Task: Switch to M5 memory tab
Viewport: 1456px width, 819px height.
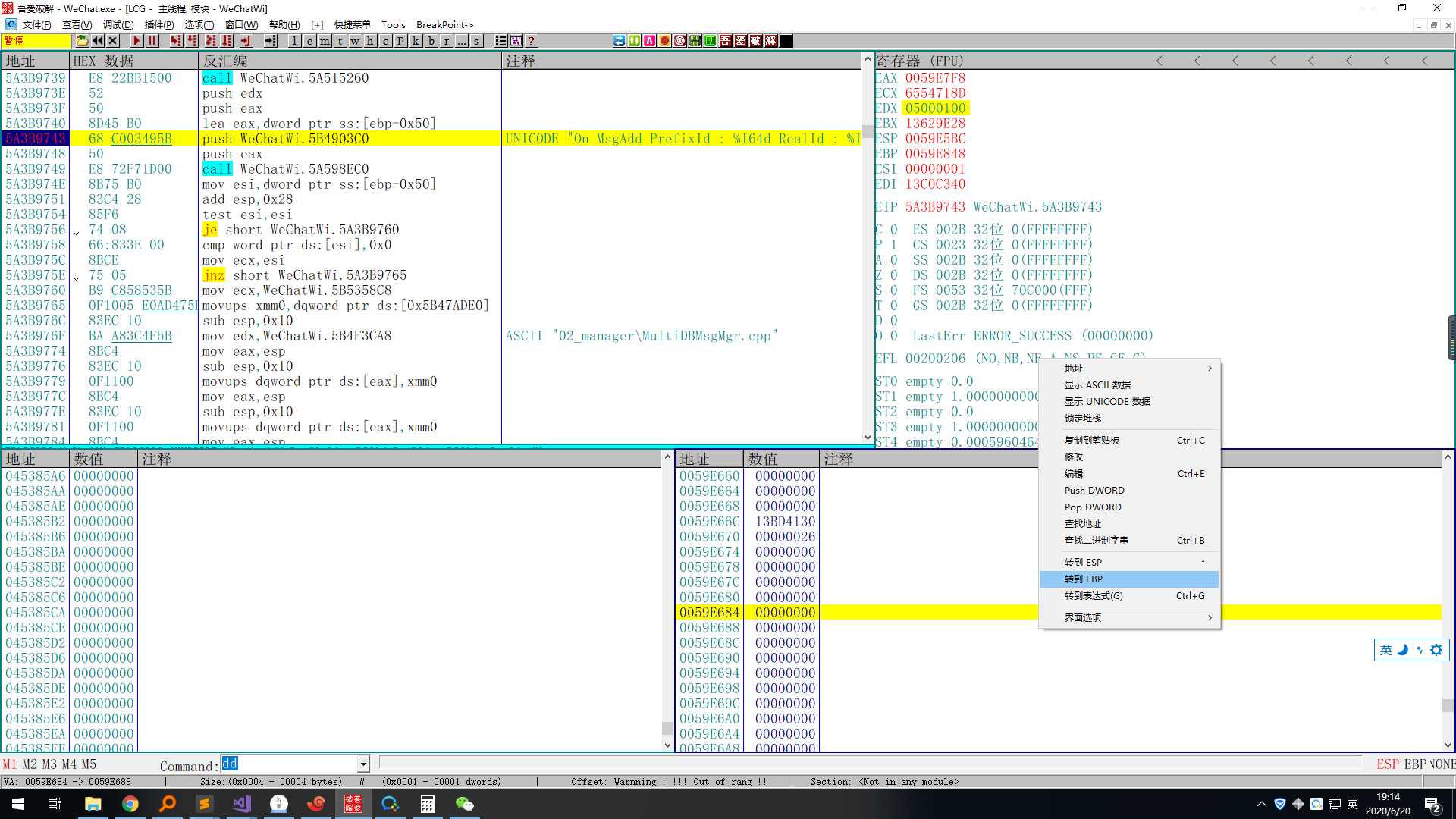Action: 89,764
